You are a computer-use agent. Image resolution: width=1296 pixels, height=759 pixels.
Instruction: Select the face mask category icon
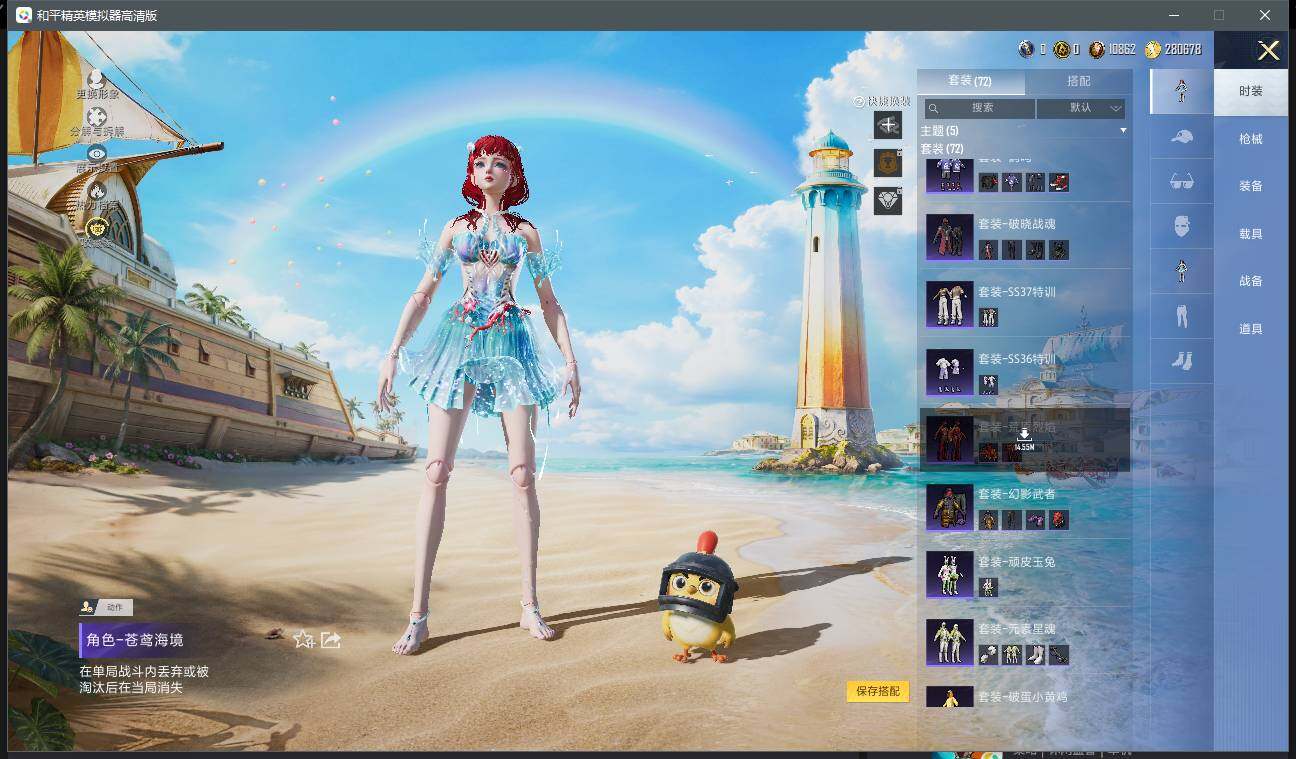tap(1181, 226)
